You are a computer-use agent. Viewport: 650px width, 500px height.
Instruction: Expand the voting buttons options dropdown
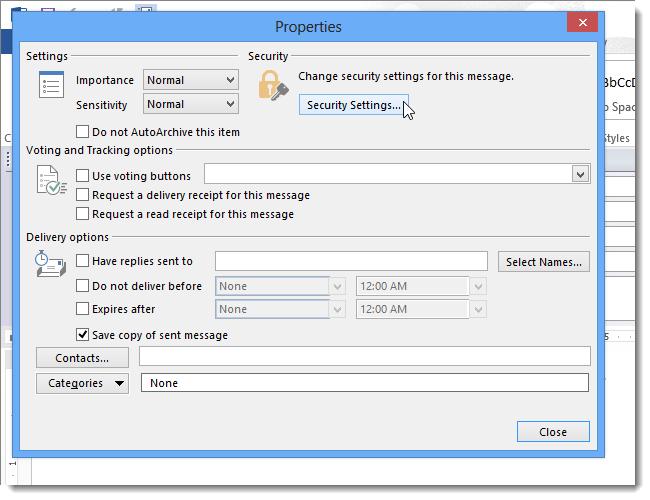pos(580,174)
